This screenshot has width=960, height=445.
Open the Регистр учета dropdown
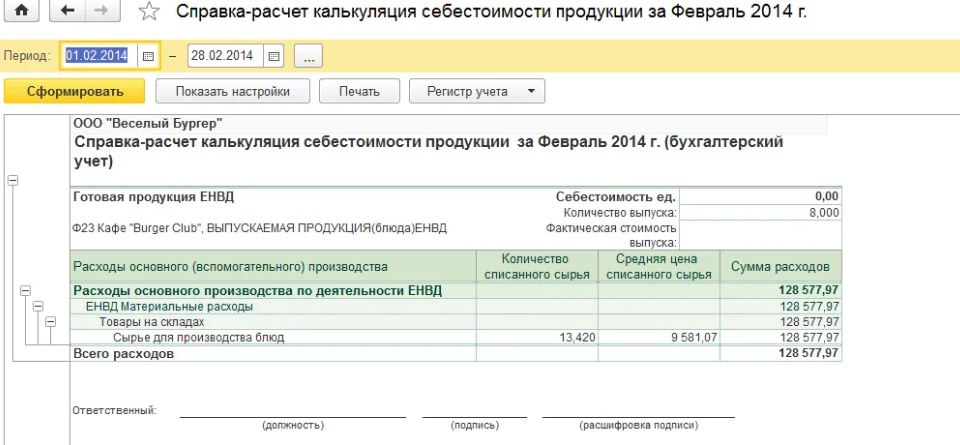point(477,91)
